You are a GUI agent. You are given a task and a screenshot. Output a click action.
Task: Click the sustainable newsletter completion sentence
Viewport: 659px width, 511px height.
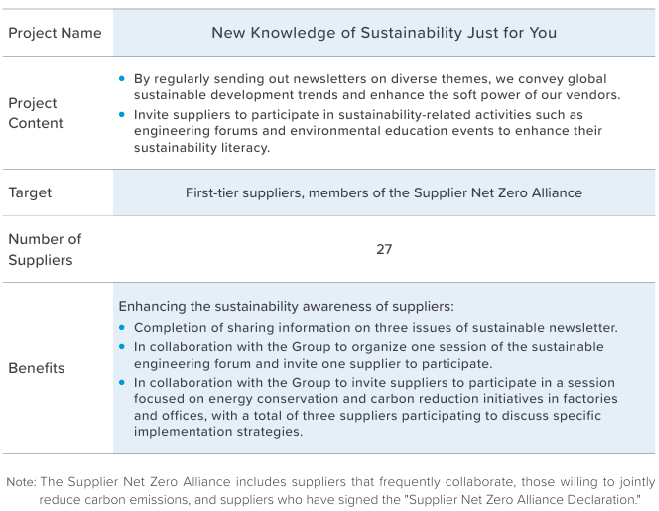click(376, 327)
